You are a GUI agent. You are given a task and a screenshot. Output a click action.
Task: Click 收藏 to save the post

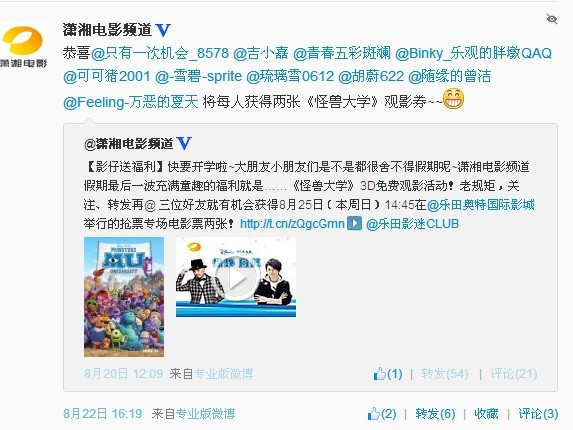486,414
